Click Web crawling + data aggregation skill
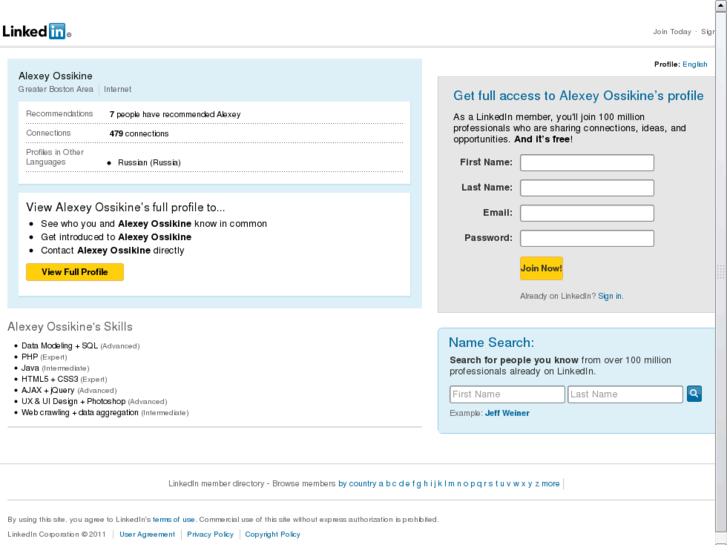 click(x=105, y=412)
